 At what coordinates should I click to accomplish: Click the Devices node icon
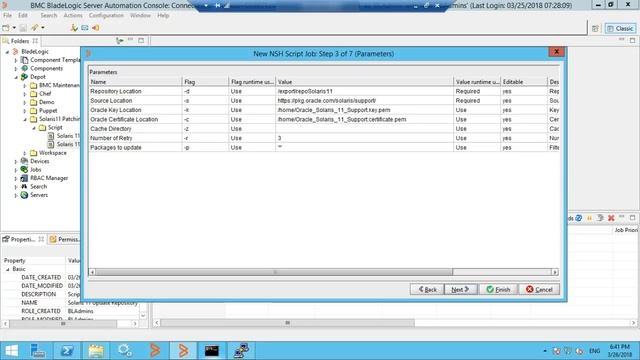coord(24,161)
